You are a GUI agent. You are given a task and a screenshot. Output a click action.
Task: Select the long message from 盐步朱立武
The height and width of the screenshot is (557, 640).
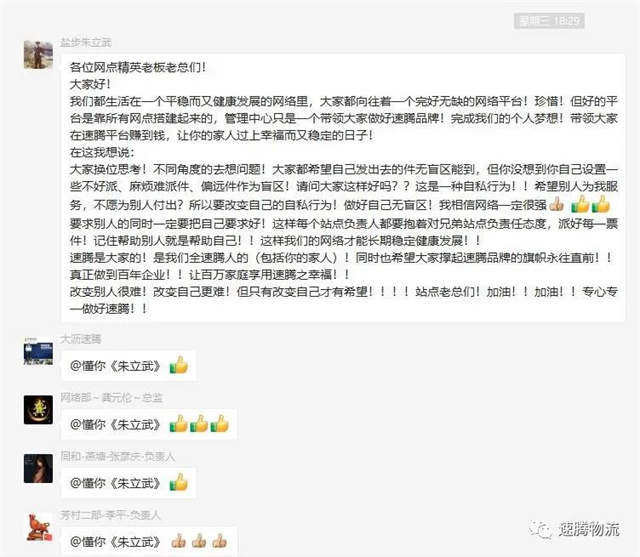click(x=343, y=188)
